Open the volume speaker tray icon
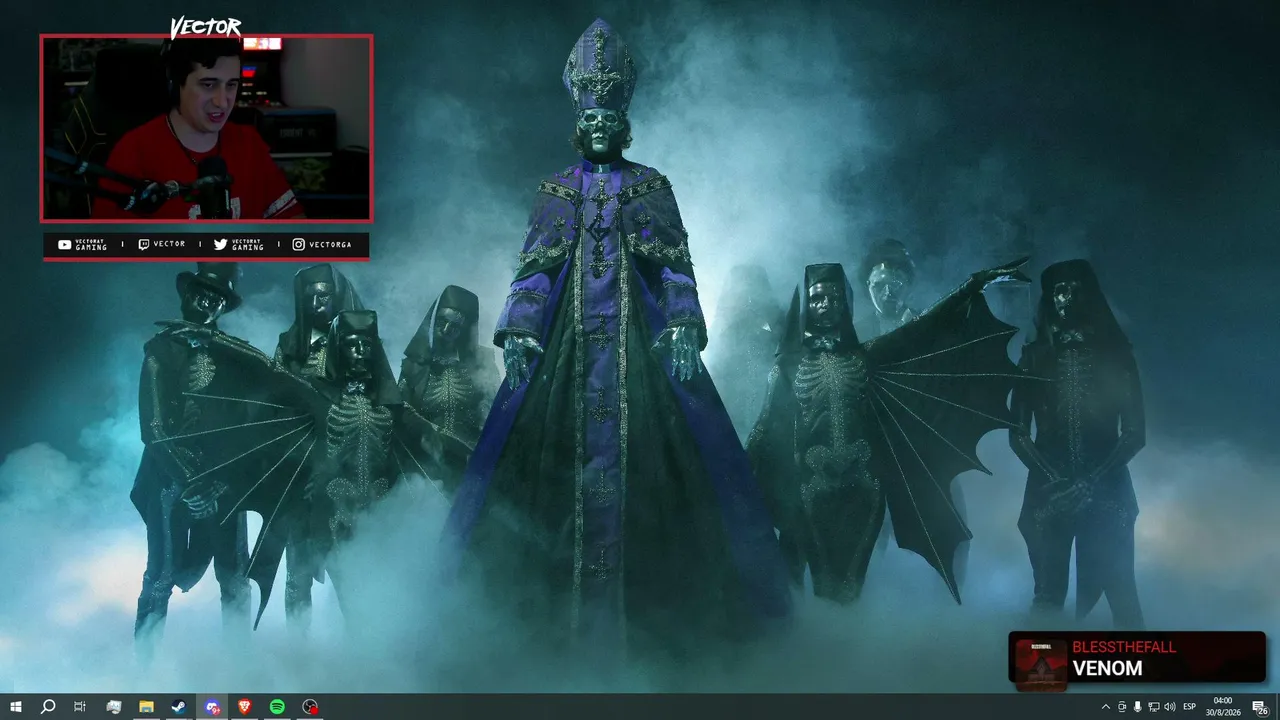1280x720 pixels. click(x=1169, y=707)
